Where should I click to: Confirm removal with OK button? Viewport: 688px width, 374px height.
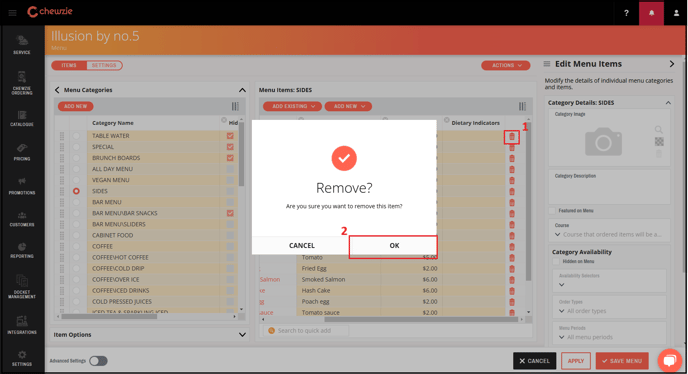pos(394,246)
